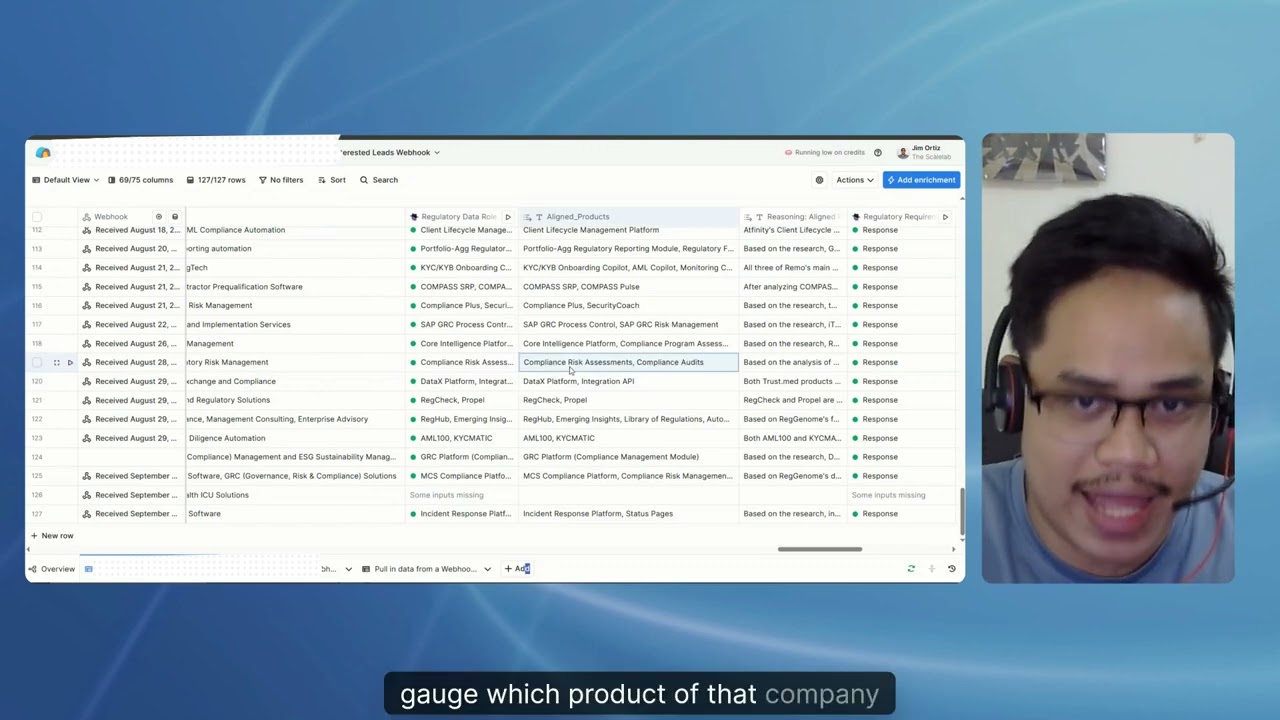The image size is (1280, 720).
Task: Click the horizontal scrollbar thumb
Action: tap(820, 549)
